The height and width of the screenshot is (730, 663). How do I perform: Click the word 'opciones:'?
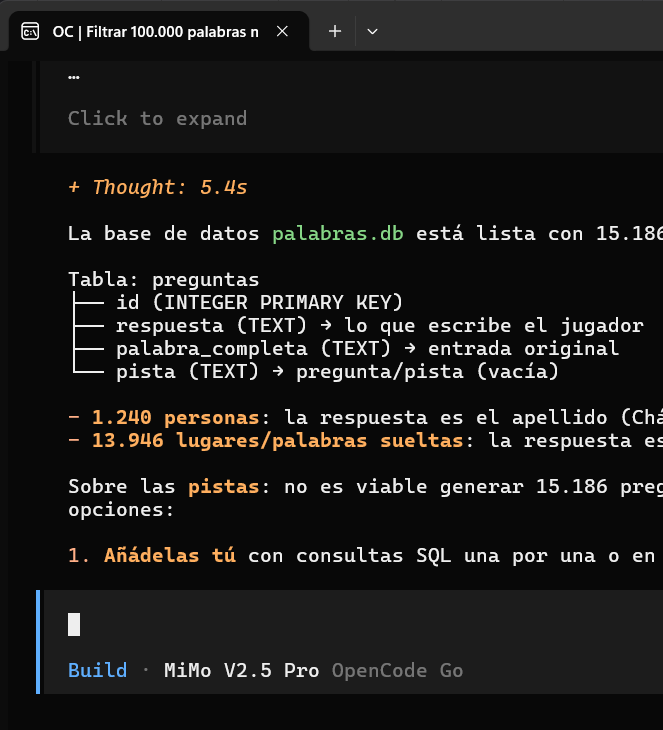[x=121, y=509]
